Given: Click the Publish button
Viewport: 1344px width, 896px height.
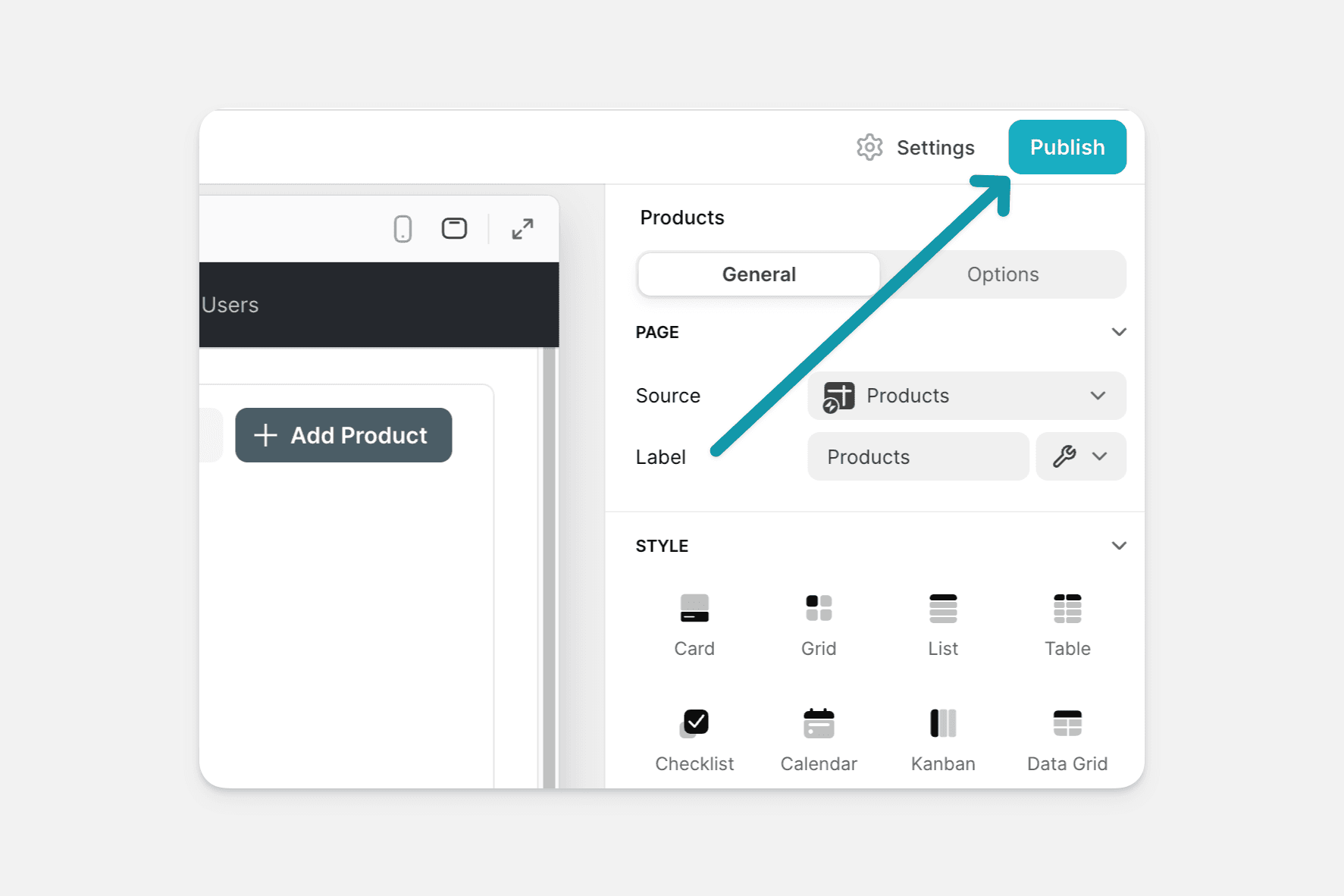Looking at the screenshot, I should click(x=1067, y=147).
